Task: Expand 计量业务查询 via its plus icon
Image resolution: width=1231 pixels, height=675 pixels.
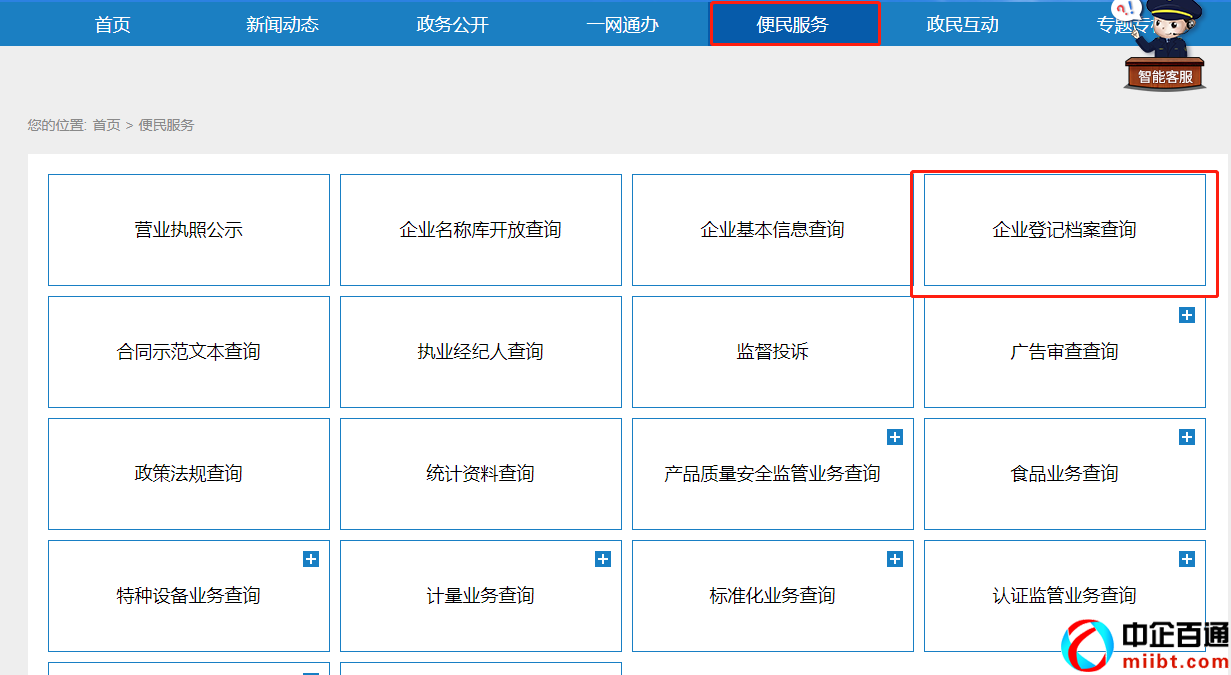Action: coord(602,559)
